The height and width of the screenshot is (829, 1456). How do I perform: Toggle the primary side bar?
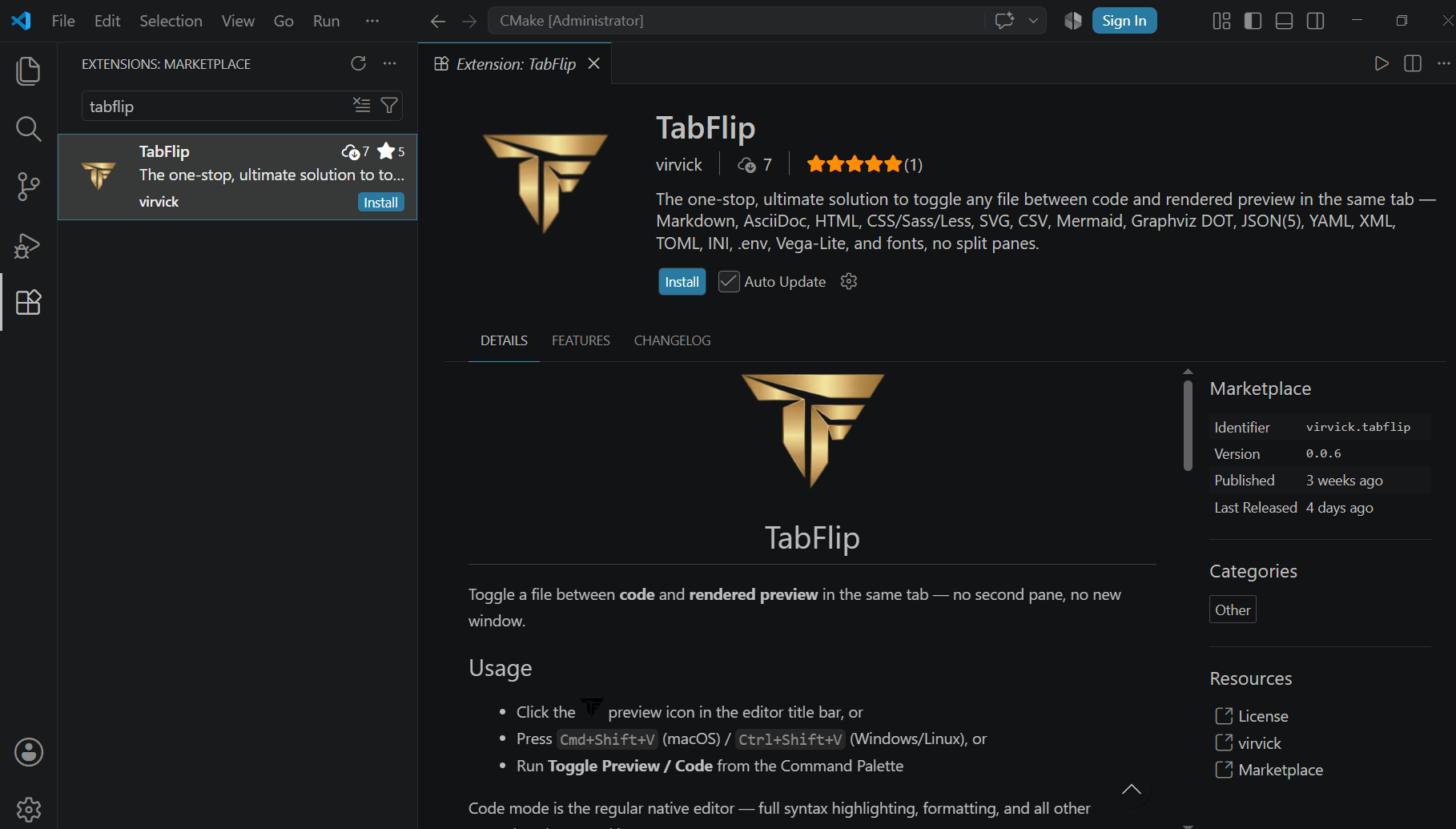coord(1253,21)
